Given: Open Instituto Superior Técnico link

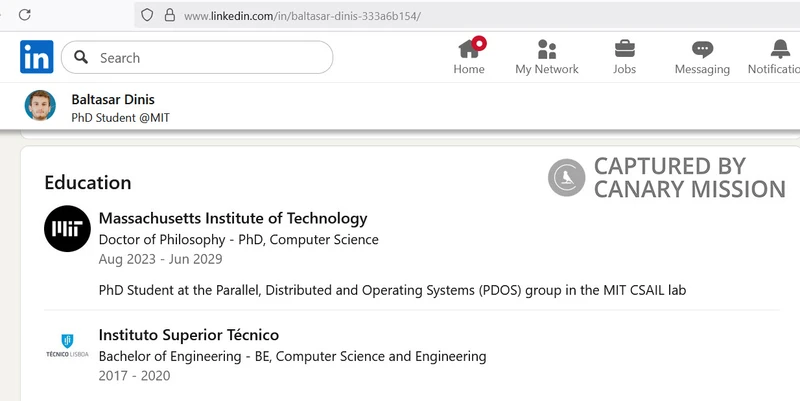Looking at the screenshot, I should 189,335.
